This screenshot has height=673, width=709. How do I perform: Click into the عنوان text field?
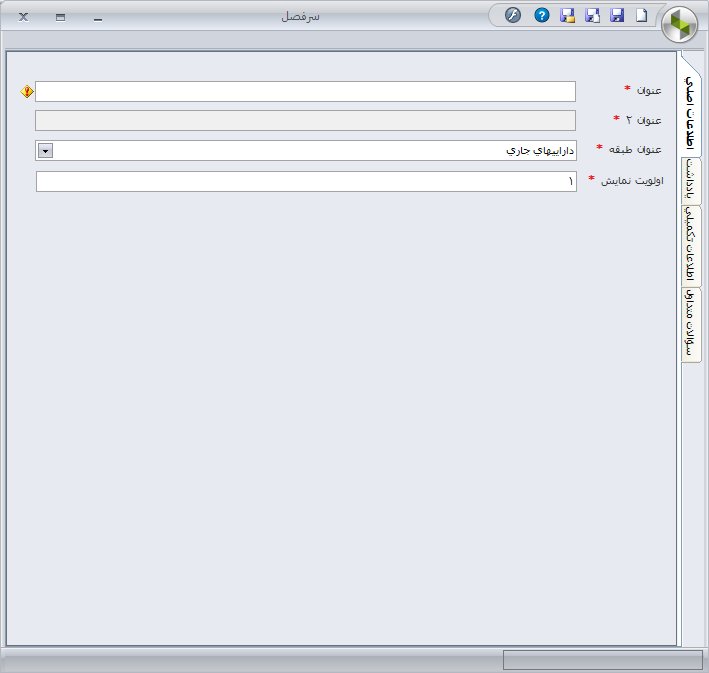(305, 91)
